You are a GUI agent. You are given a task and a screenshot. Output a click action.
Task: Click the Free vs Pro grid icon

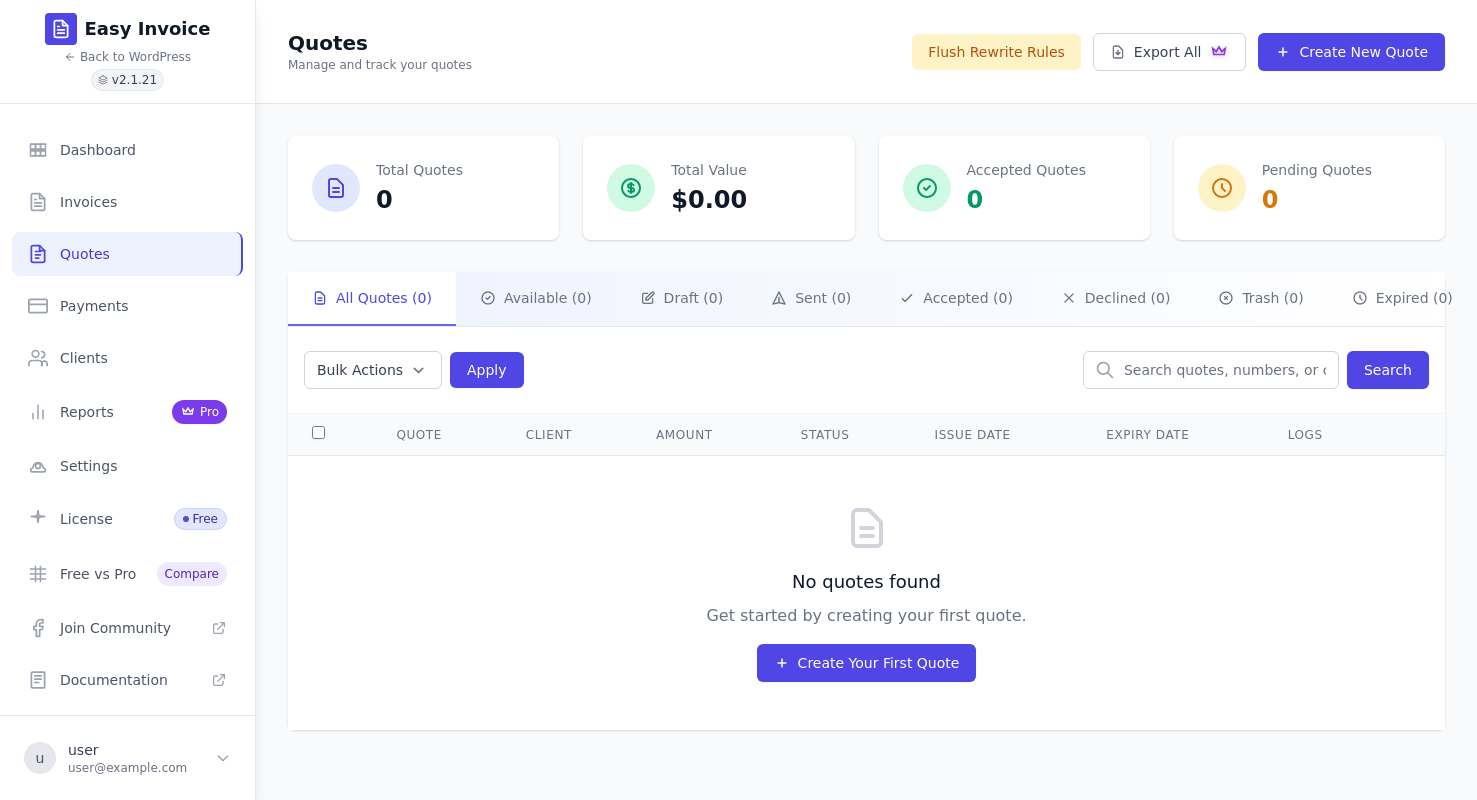(38, 574)
